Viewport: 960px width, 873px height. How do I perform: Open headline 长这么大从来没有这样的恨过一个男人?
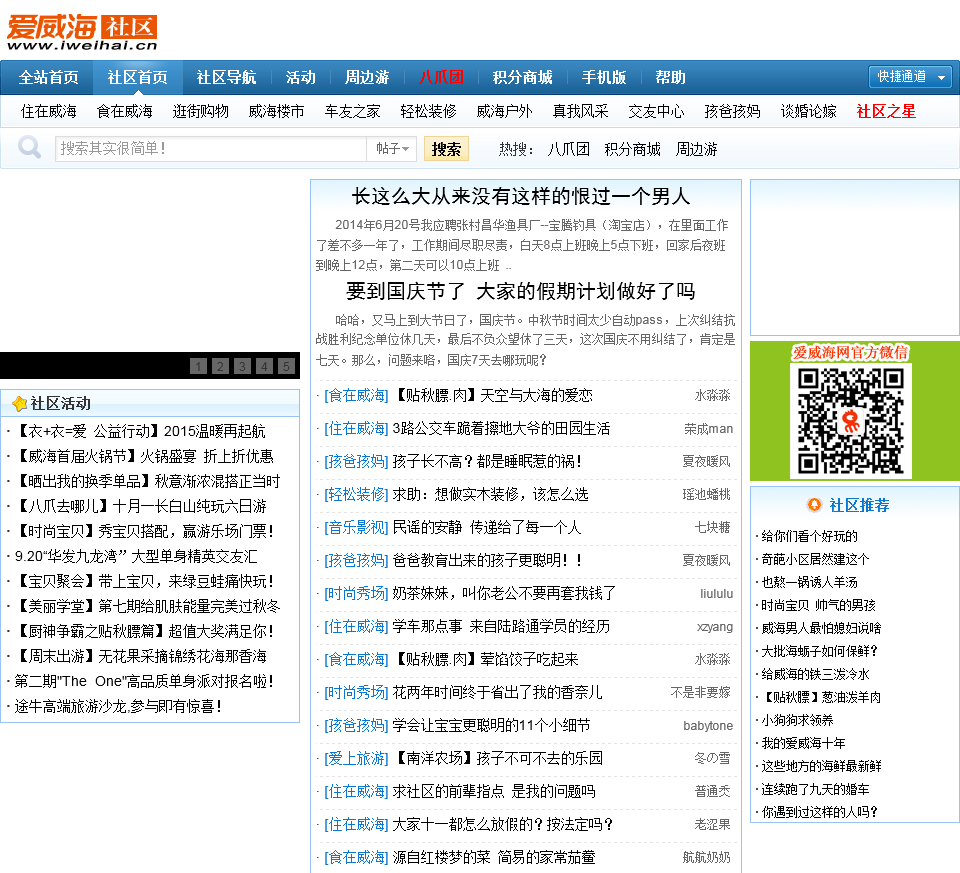520,196
